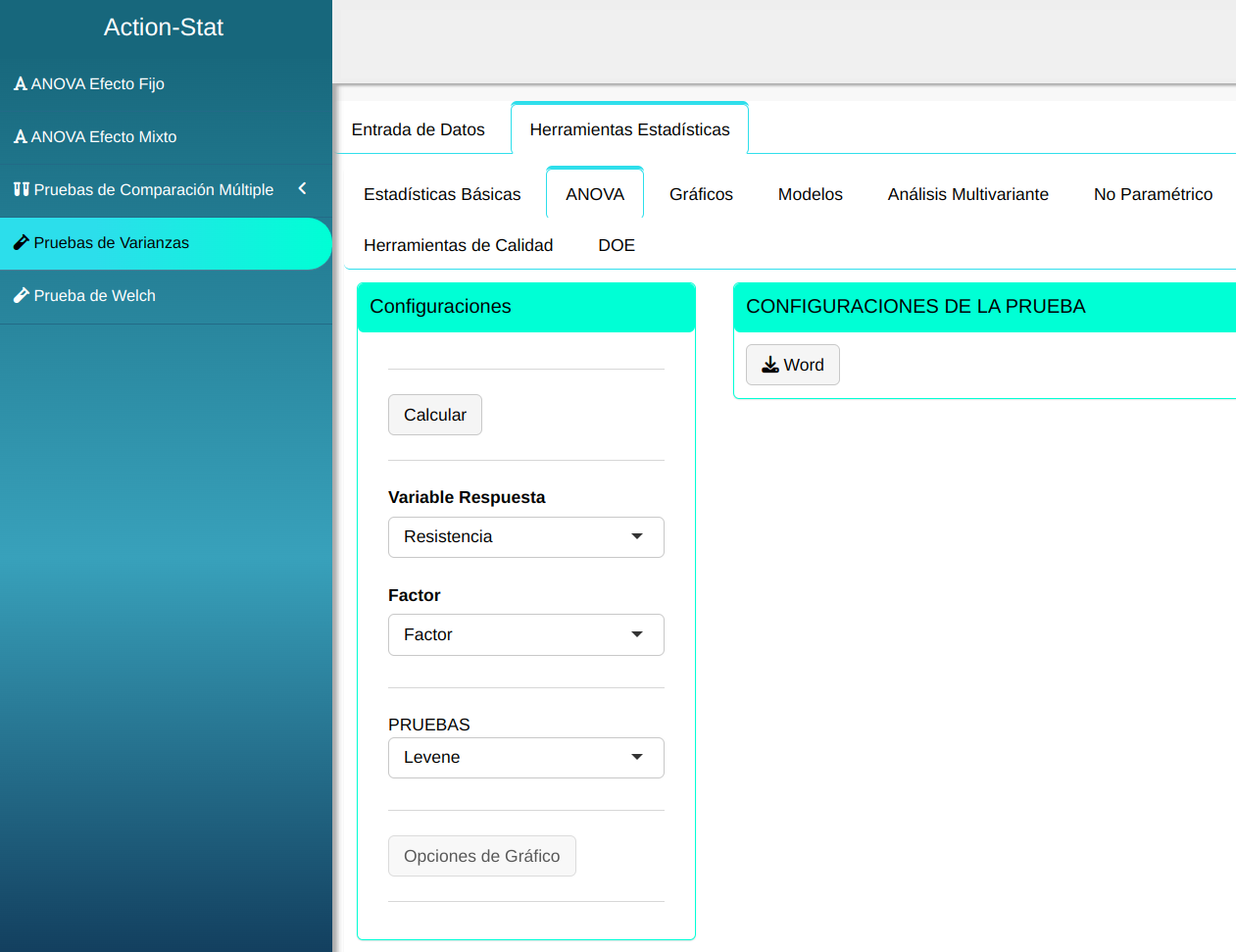The image size is (1236, 952).
Task: Click the Action-Stat title in the sidebar
Action: click(164, 27)
